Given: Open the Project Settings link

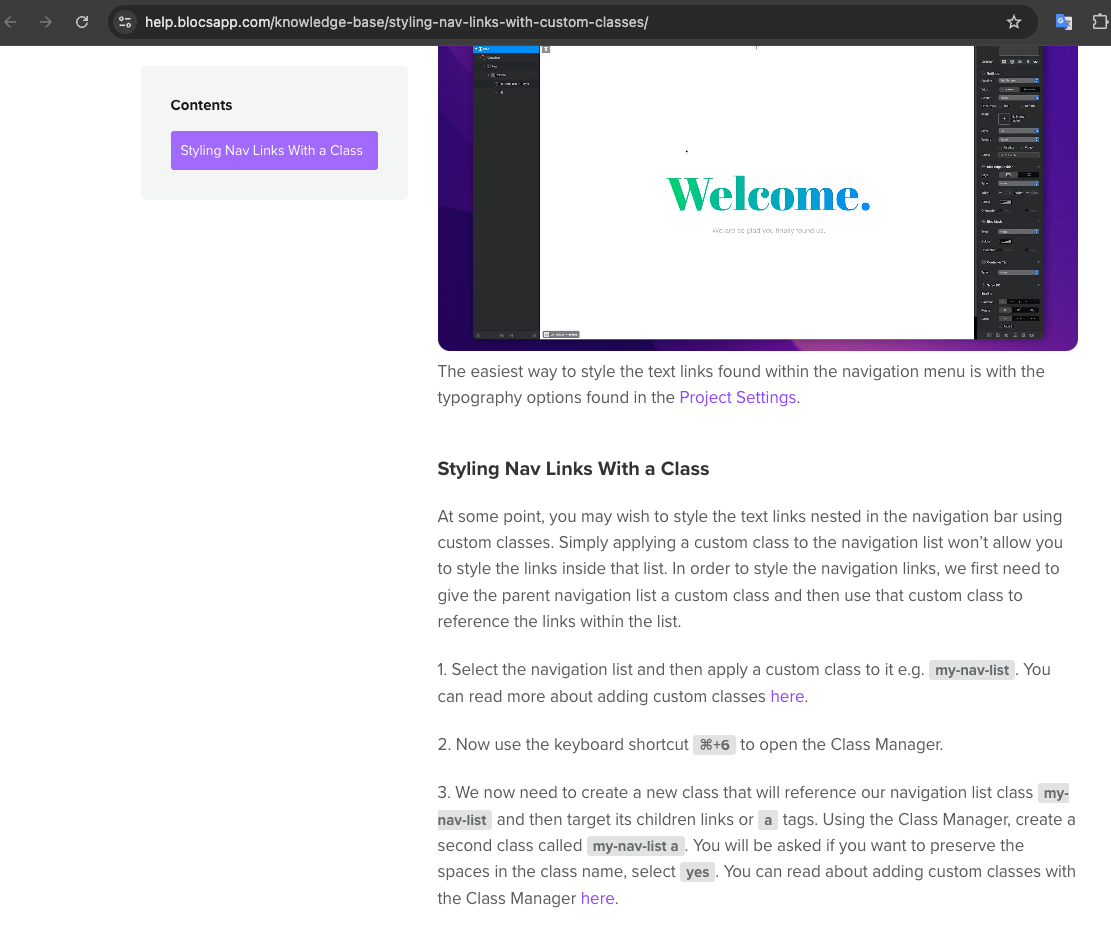Looking at the screenshot, I should 737,397.
